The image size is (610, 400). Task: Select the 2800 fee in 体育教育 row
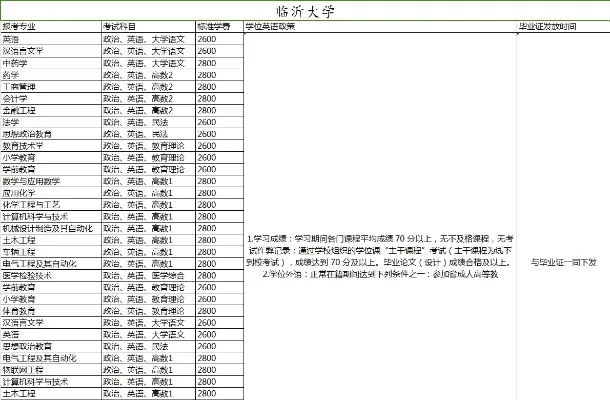[x=219, y=311]
